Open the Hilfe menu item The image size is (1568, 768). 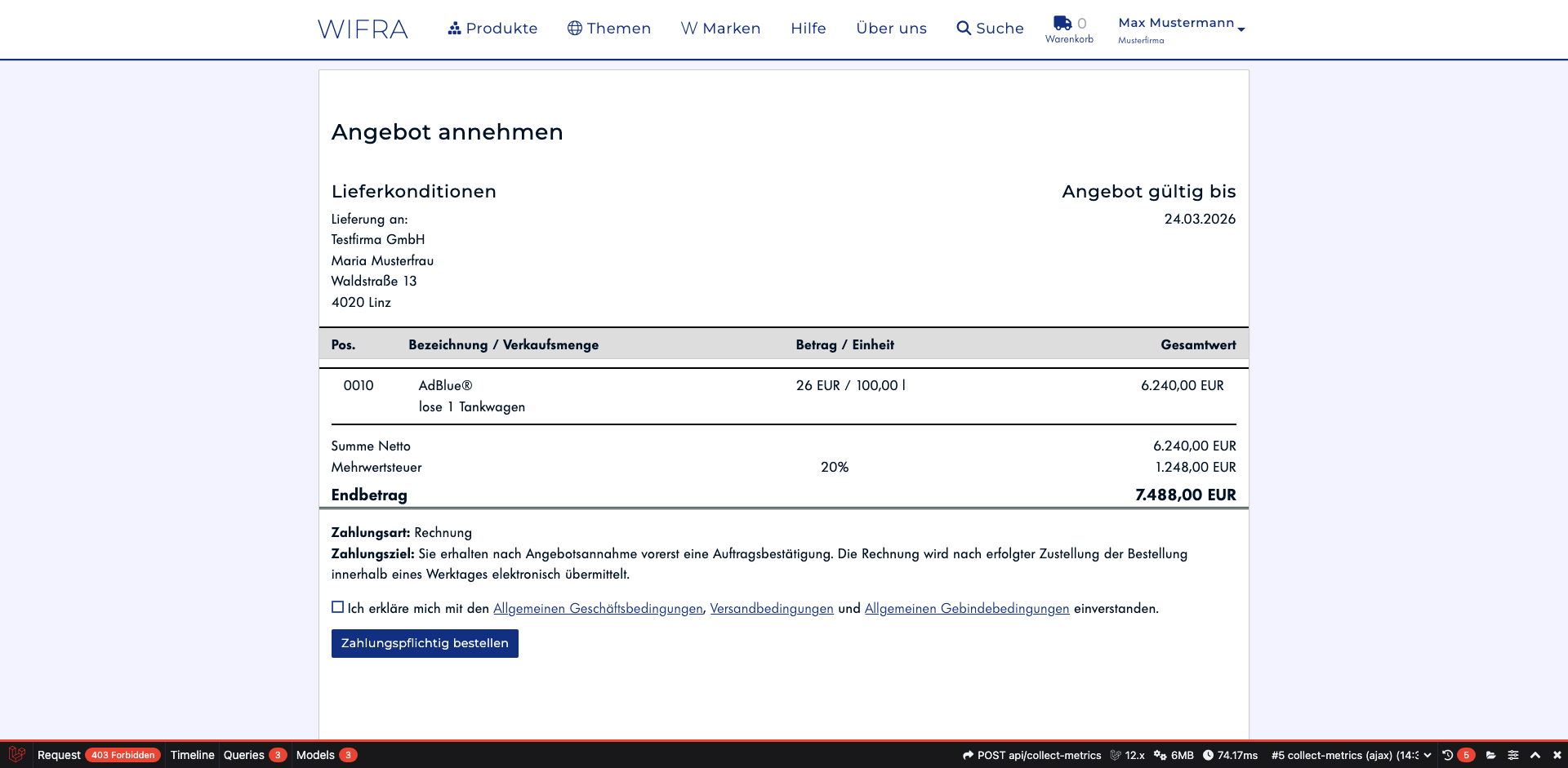808,28
